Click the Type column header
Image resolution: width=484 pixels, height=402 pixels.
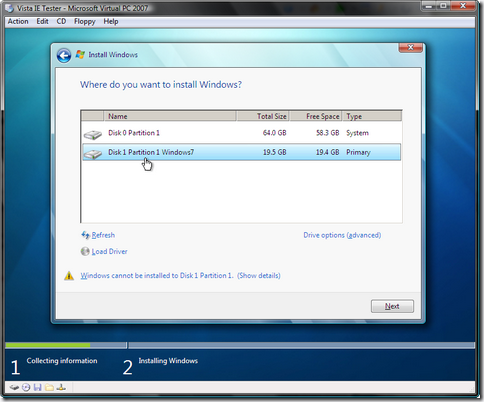pos(372,116)
